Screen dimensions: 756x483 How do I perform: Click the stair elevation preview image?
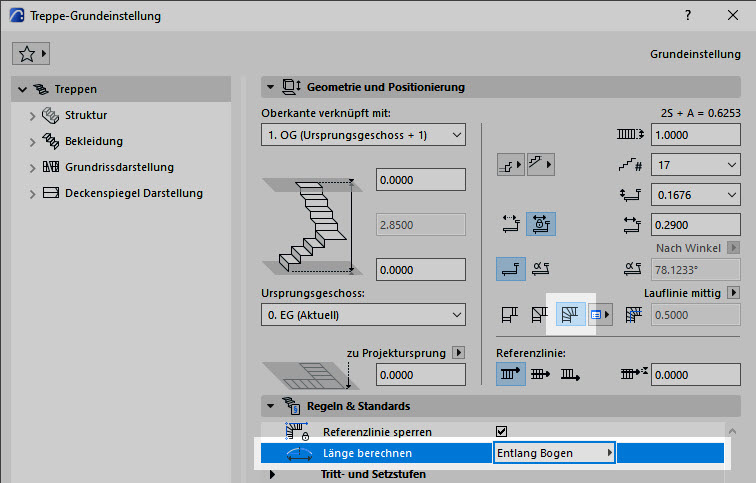312,226
